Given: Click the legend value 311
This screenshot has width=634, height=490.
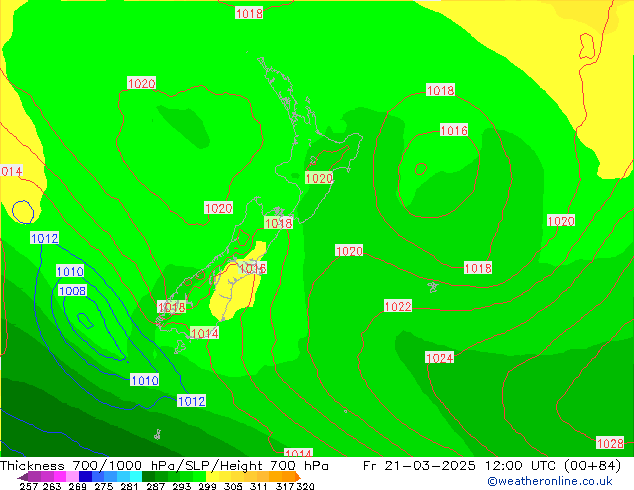Looking at the screenshot, I should pos(258,486).
